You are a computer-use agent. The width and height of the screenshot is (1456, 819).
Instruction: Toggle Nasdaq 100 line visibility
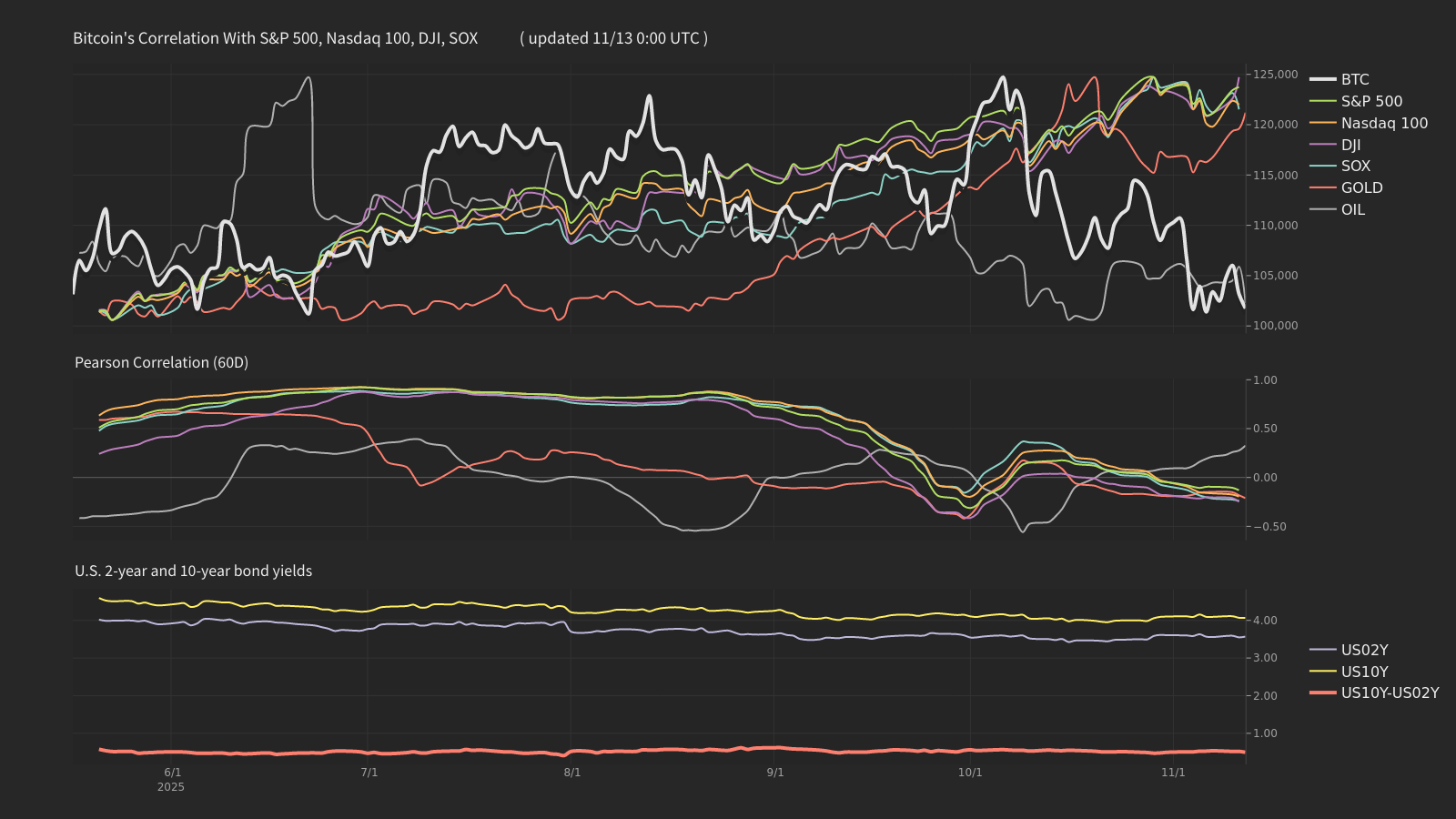(1383, 123)
